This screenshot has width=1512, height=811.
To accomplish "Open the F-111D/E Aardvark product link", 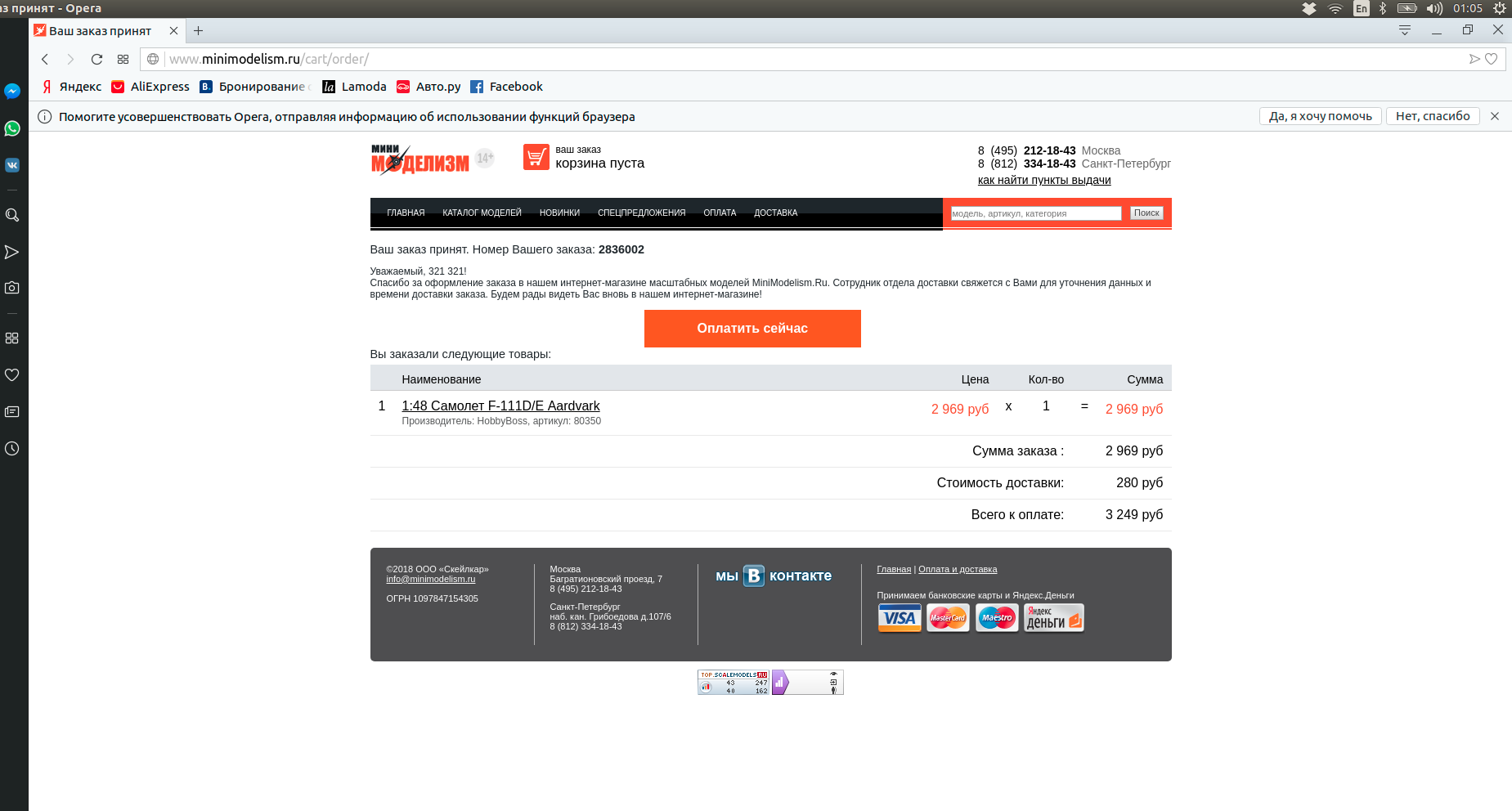I will 500,406.
